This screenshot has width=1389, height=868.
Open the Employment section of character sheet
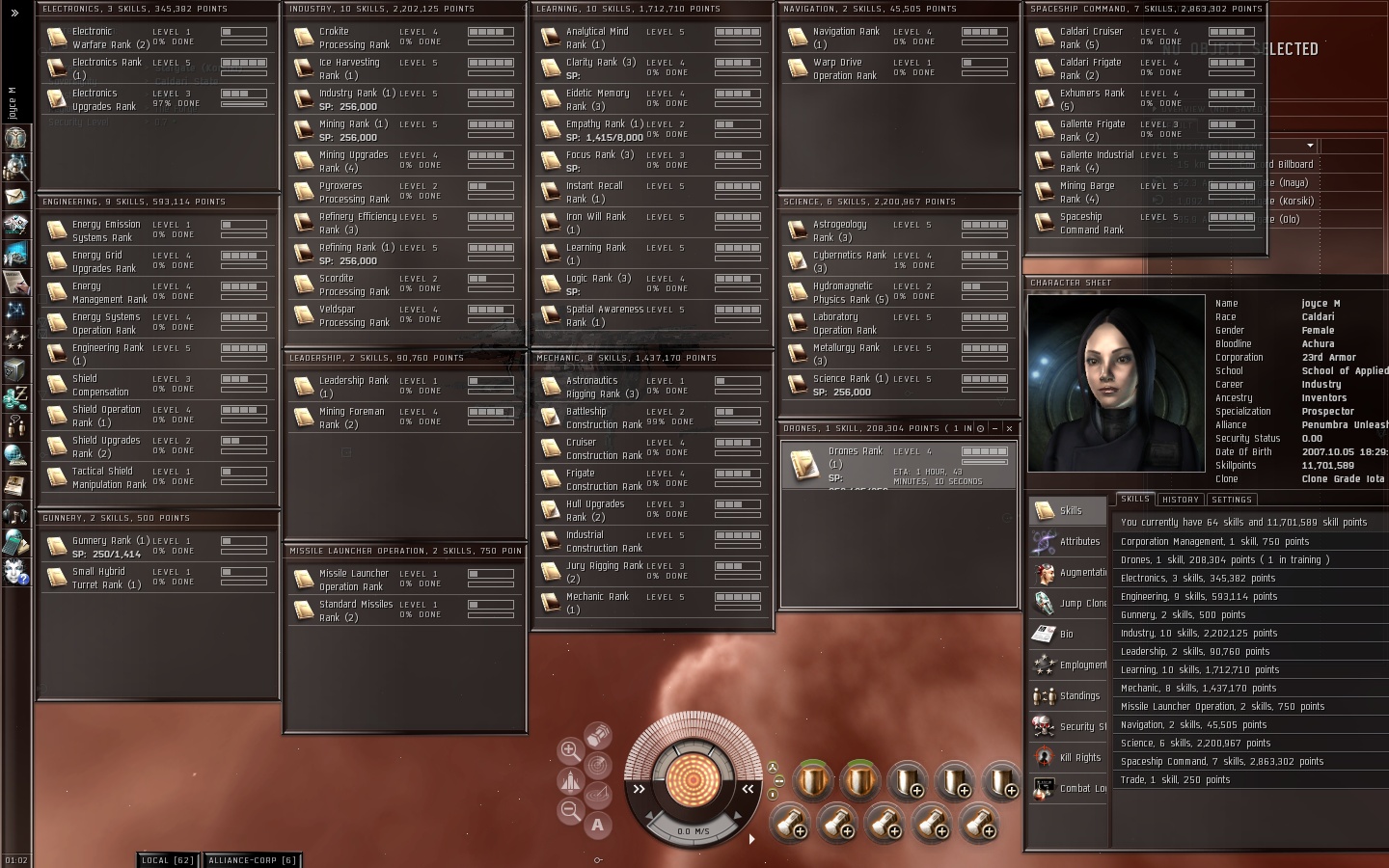pyautogui.click(x=1069, y=665)
